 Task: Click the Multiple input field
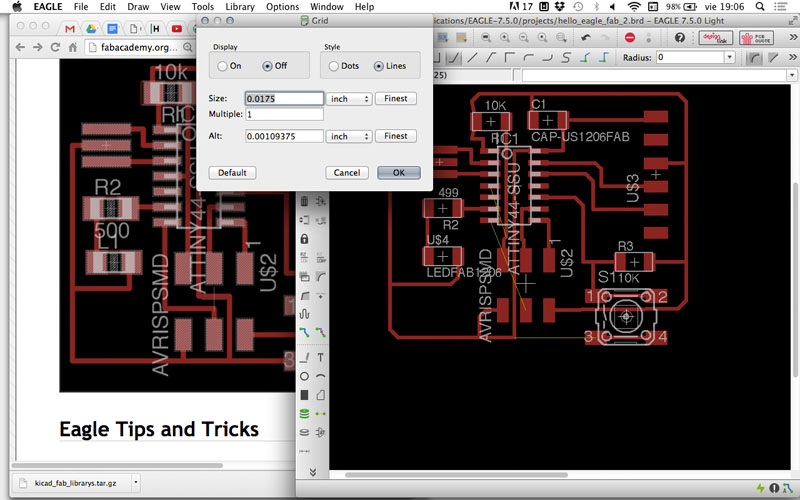(x=284, y=114)
